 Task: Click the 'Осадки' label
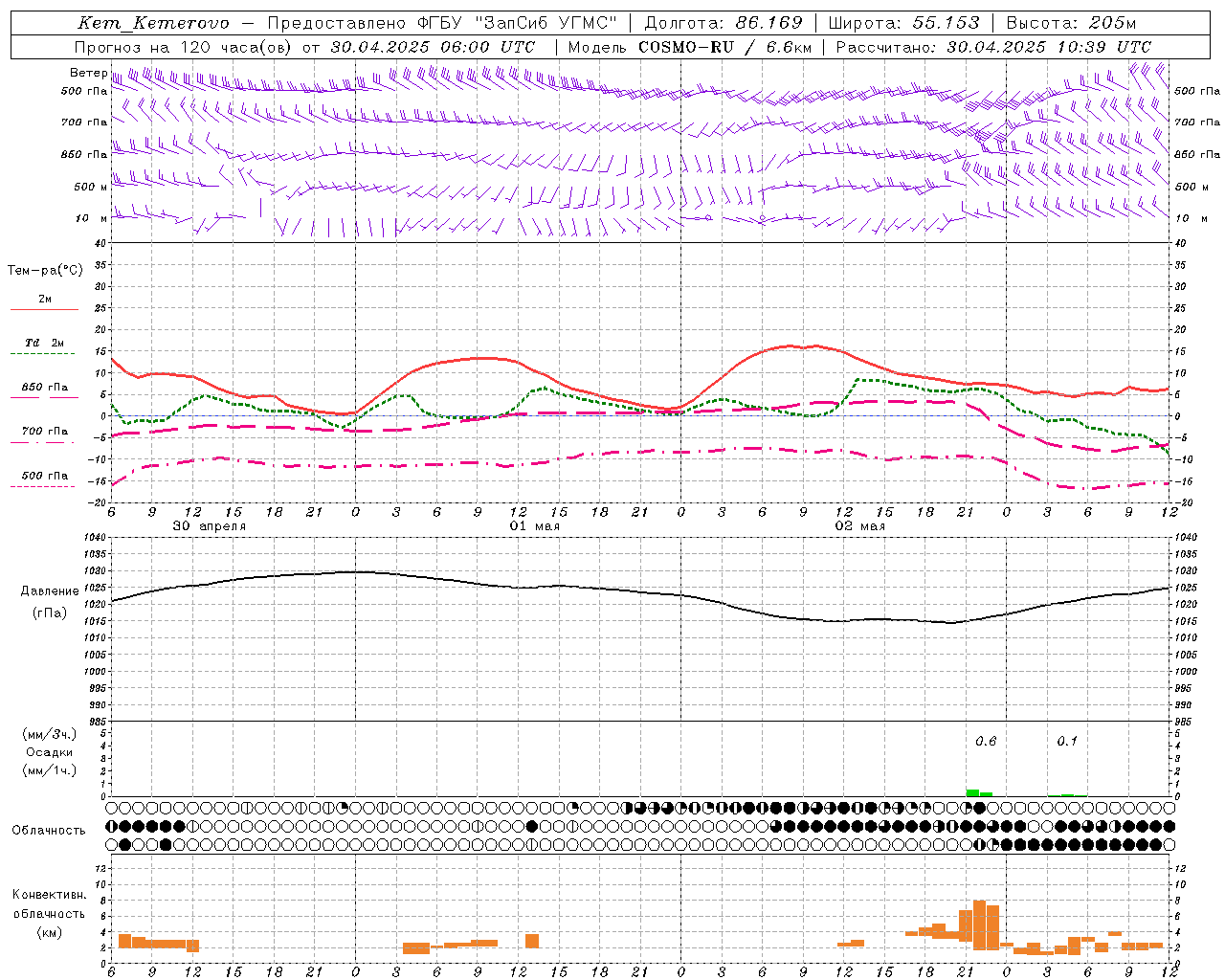[x=49, y=752]
